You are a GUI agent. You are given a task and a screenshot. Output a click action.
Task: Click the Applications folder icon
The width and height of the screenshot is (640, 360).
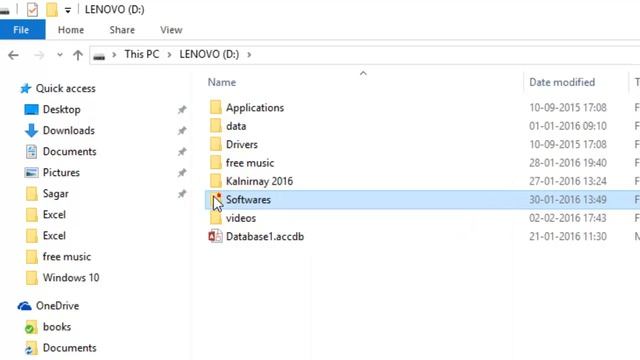[216, 107]
